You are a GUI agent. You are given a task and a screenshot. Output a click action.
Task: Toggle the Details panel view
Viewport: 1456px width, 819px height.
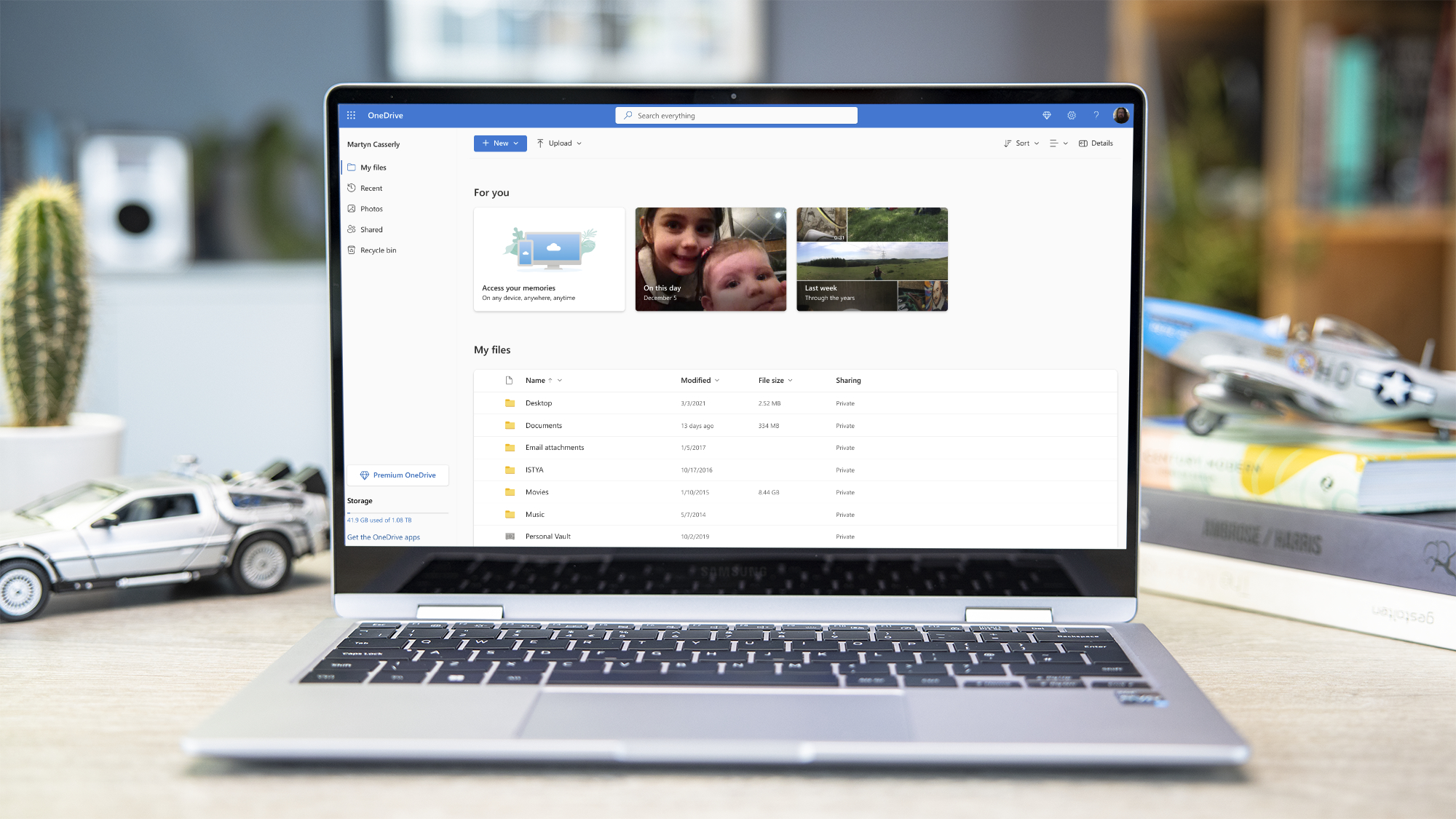click(x=1096, y=143)
